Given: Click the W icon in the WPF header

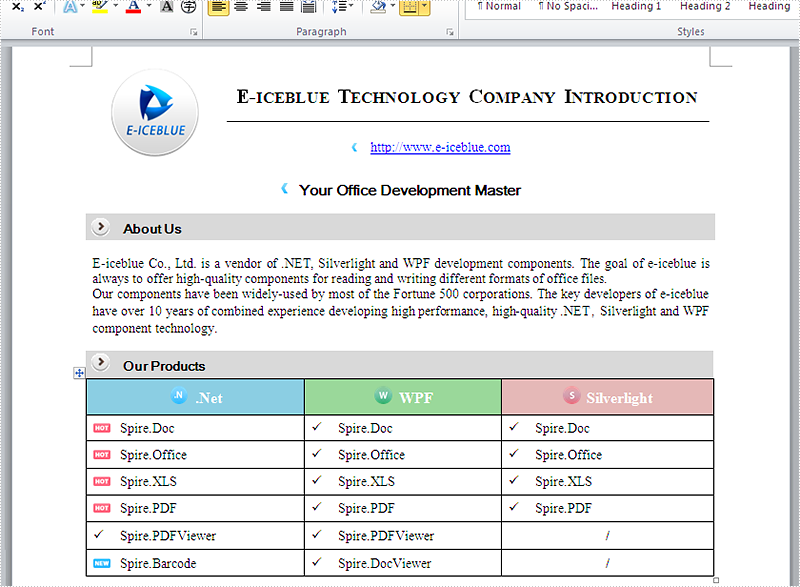Looking at the screenshot, I should pos(383,395).
